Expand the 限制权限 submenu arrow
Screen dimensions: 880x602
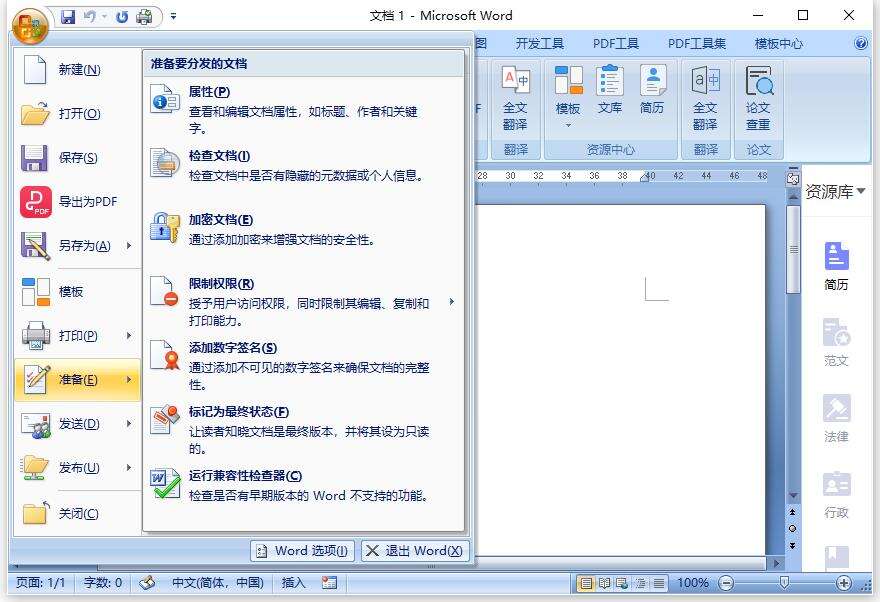[x=452, y=302]
